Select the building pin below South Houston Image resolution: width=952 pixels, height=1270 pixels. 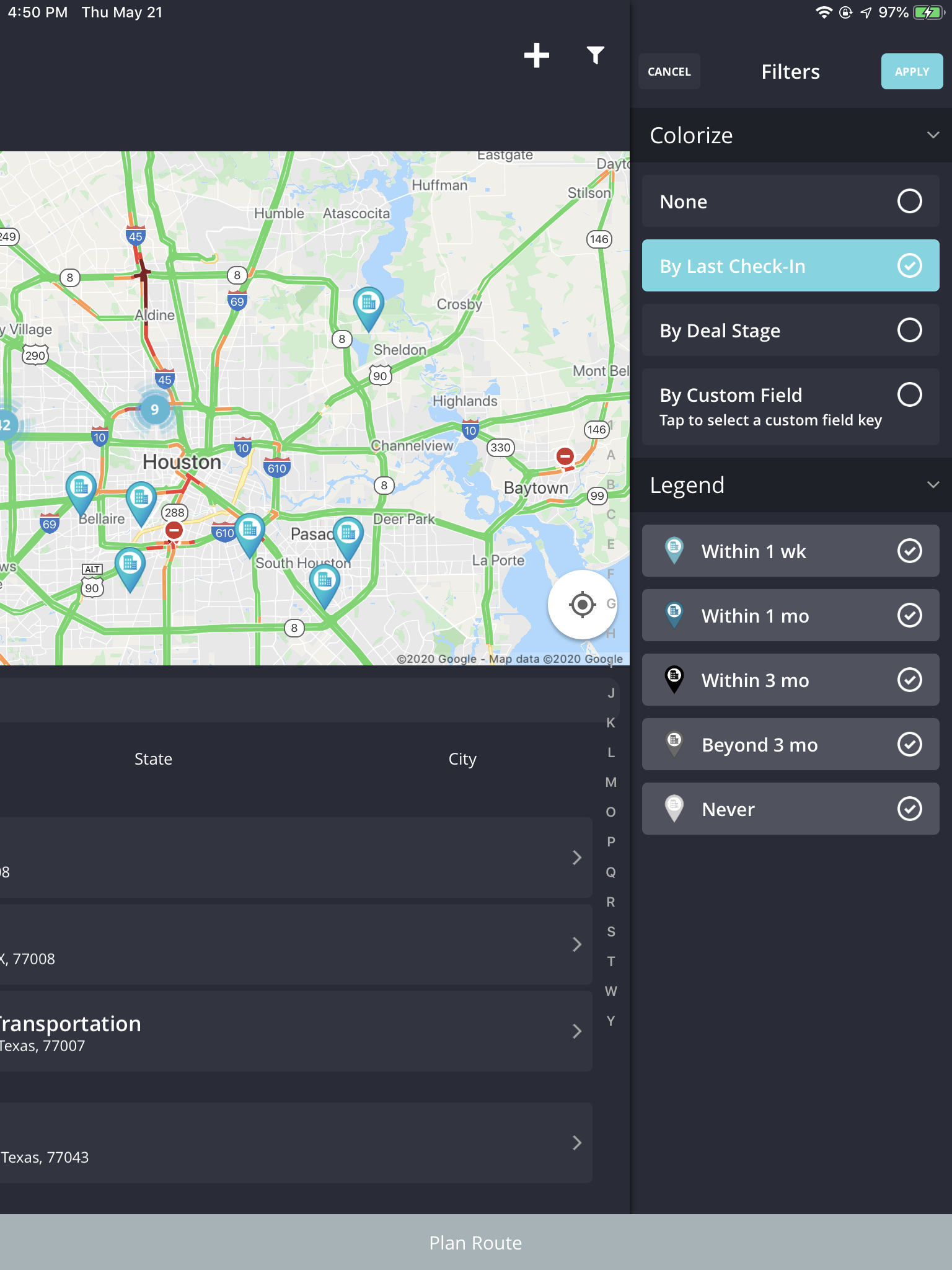325,586
